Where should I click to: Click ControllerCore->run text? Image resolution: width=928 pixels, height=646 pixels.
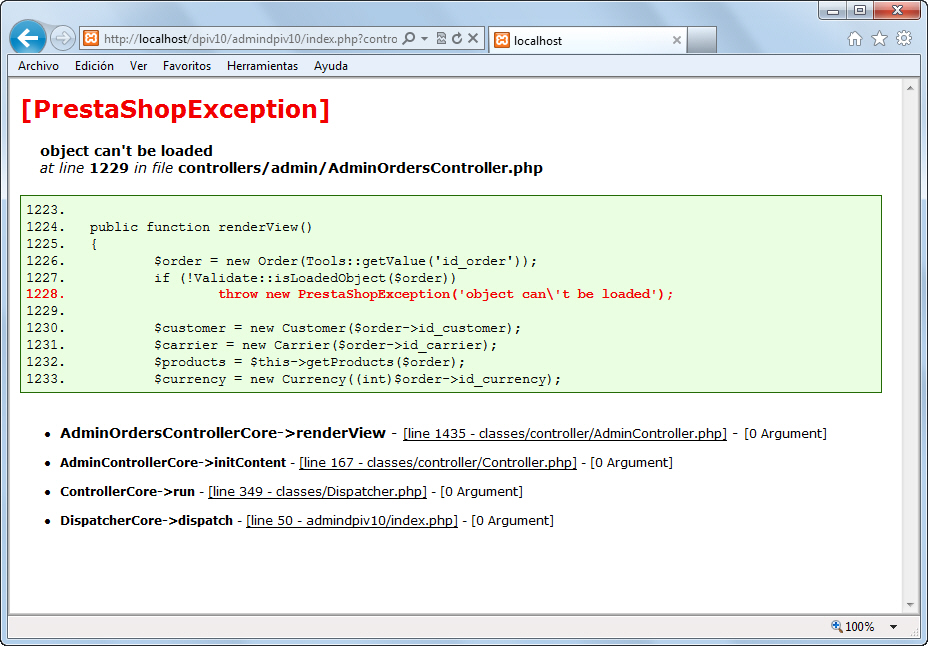pos(127,492)
